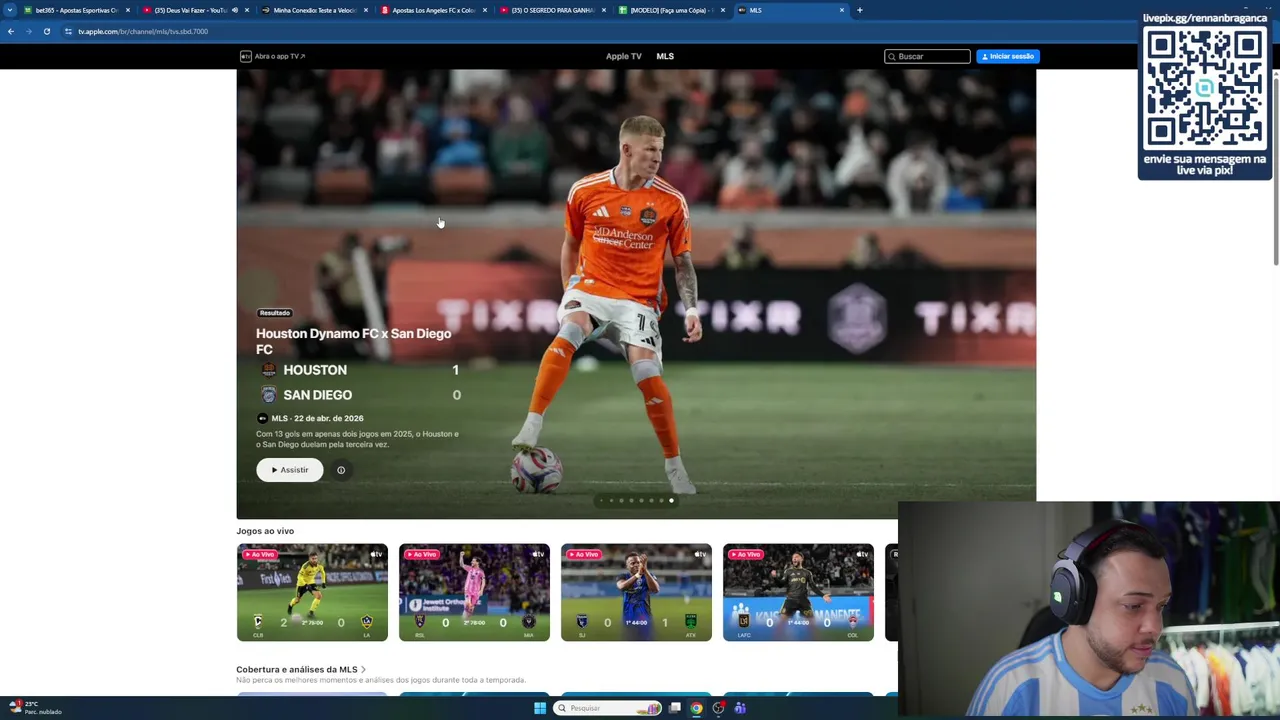
Task: Close the active MLS tab
Action: [842, 10]
